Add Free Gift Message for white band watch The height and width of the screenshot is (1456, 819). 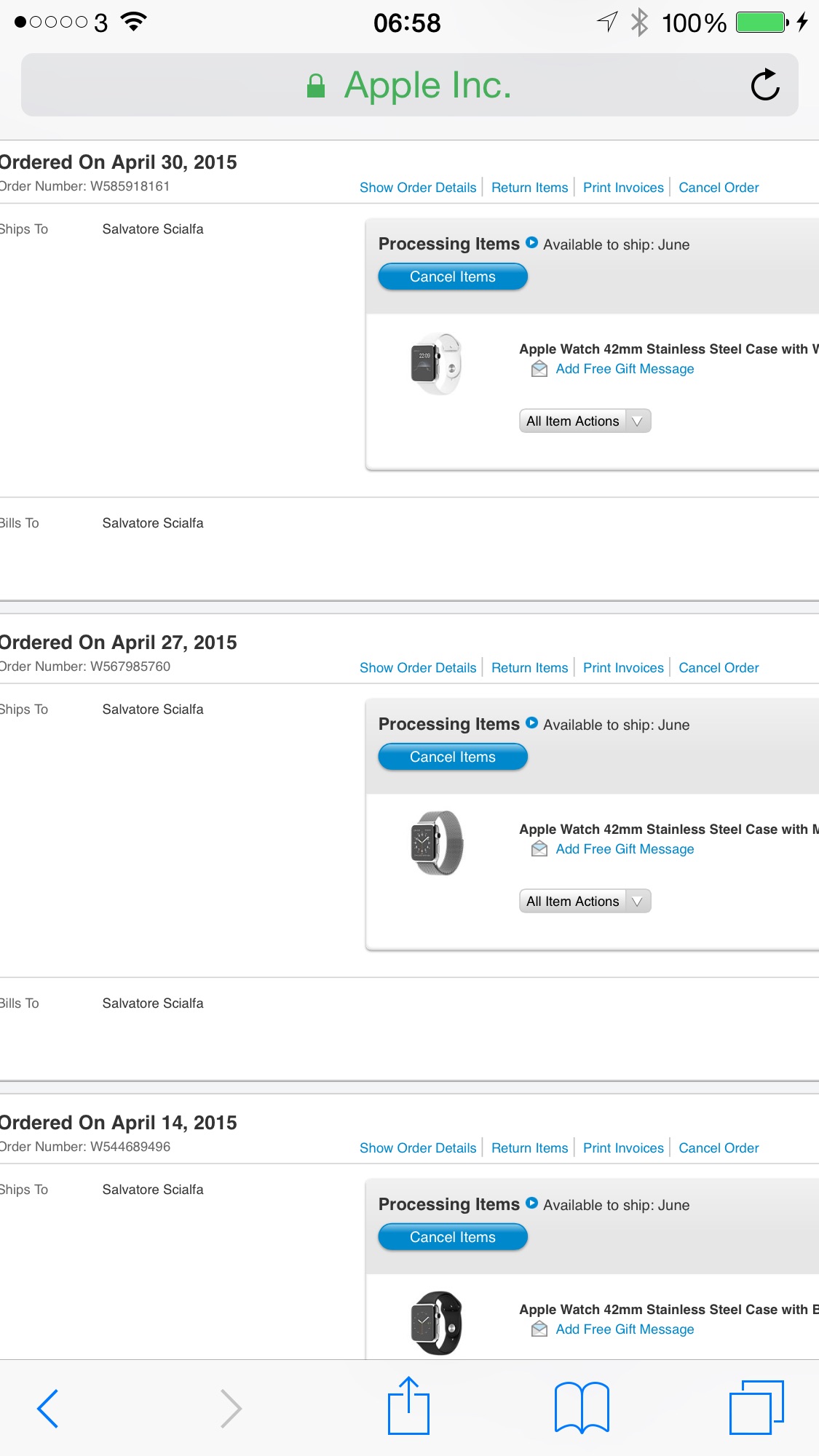click(x=625, y=369)
